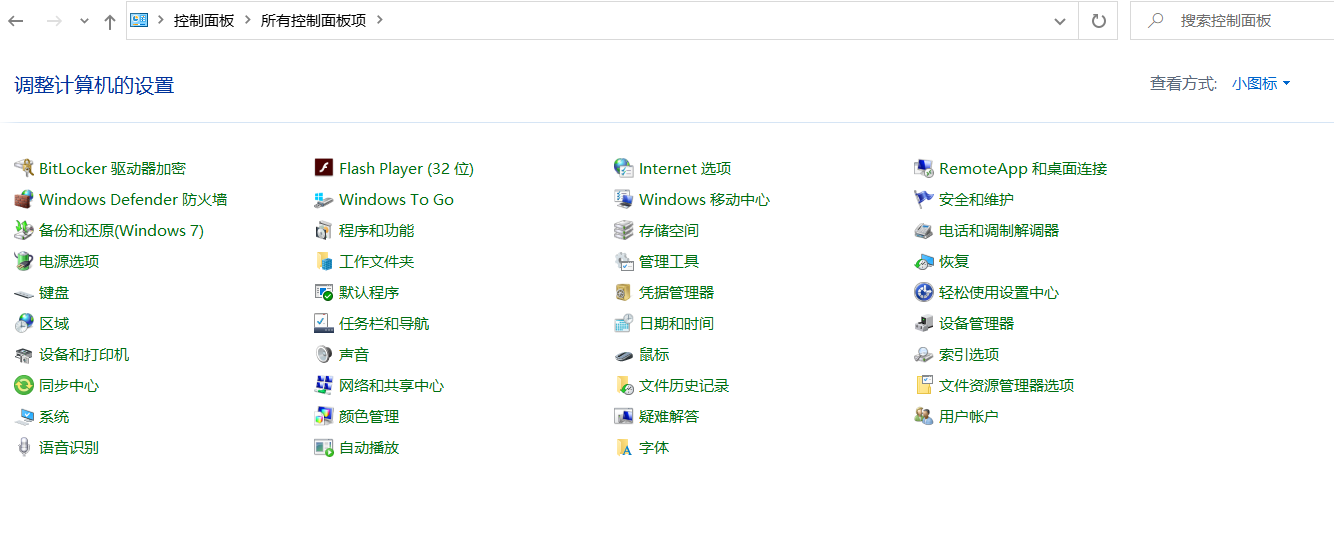Open the 程序和功能 link
The image size is (1334, 557).
[376, 231]
